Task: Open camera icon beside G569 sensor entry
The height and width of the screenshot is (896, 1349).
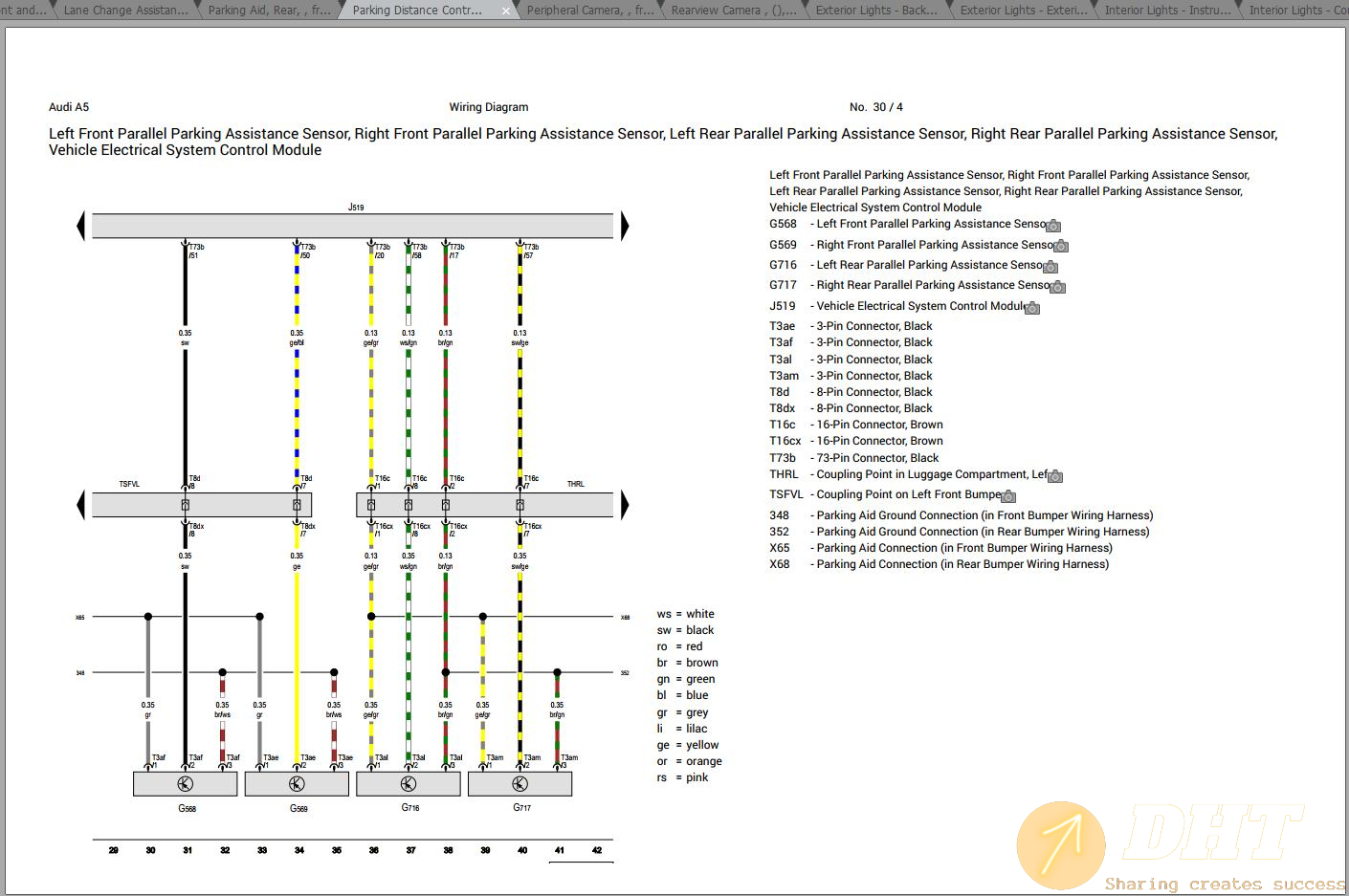Action: point(1061,246)
